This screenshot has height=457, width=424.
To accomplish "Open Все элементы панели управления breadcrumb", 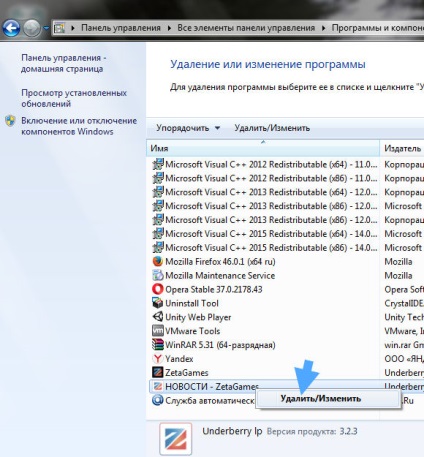I will tap(246, 28).
